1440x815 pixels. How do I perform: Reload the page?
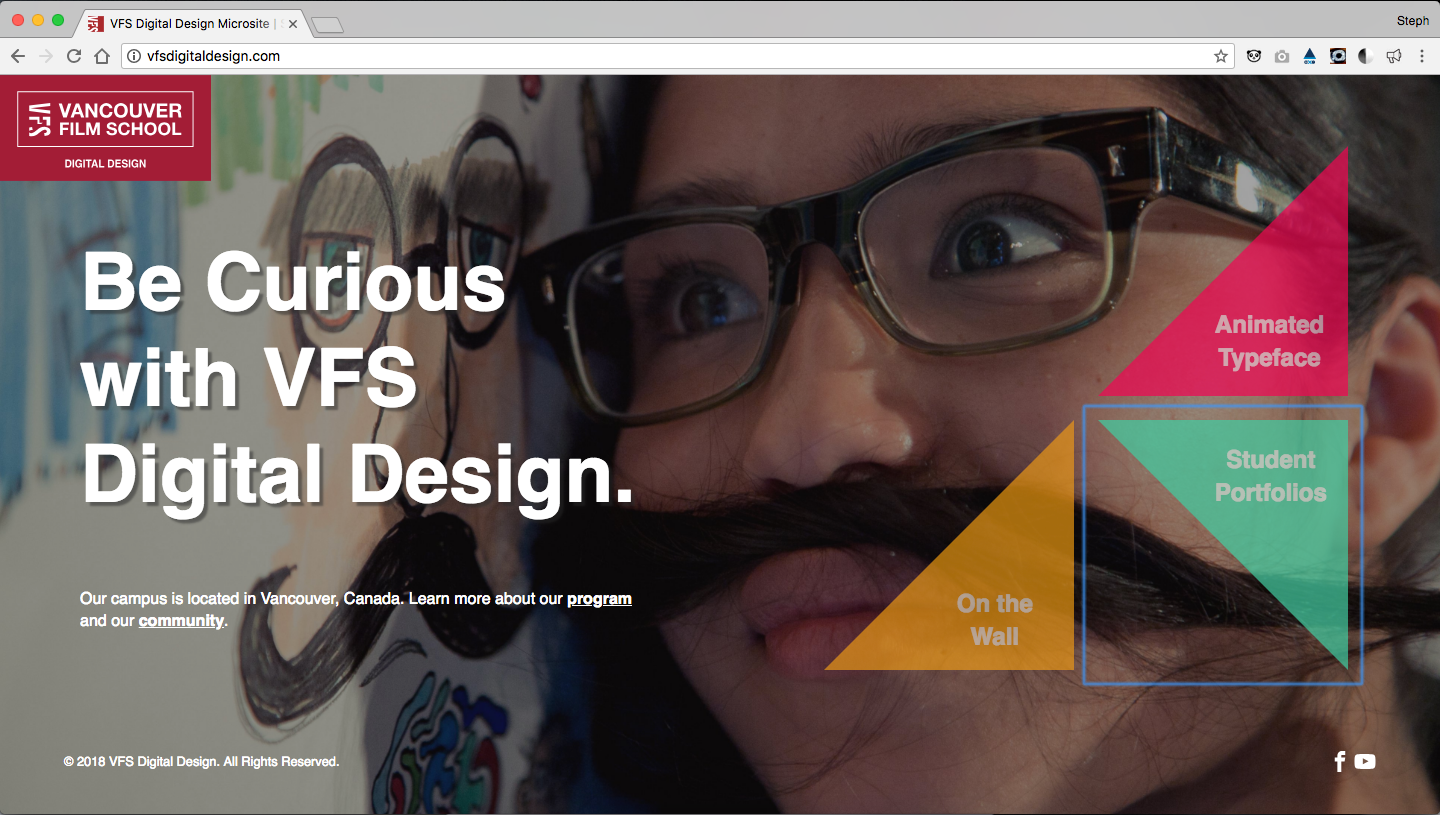click(x=73, y=56)
